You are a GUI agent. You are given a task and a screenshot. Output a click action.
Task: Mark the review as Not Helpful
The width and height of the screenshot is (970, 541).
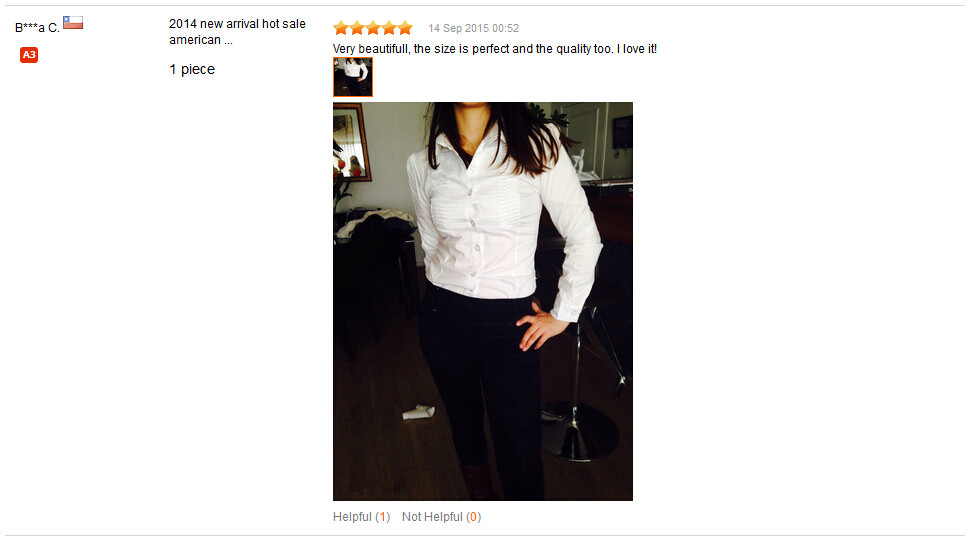coord(441,517)
